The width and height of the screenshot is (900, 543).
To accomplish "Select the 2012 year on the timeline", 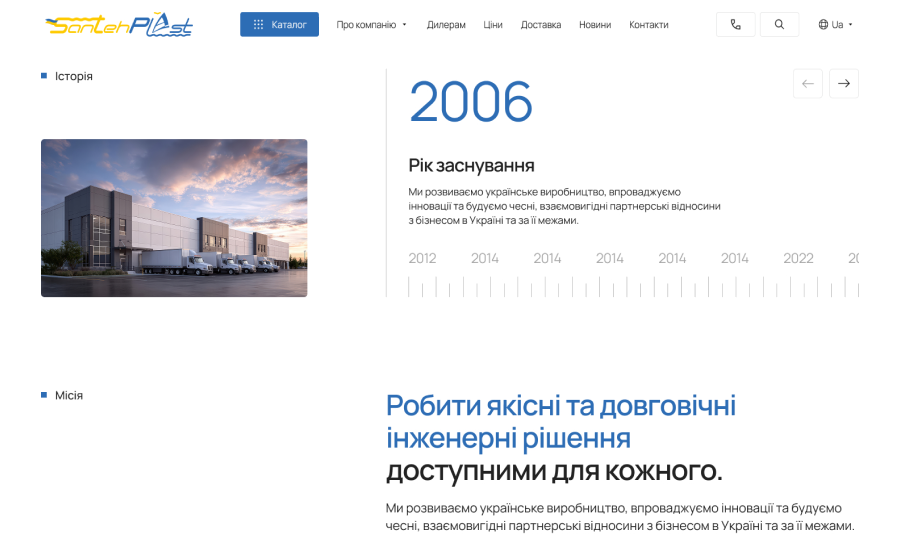I will coord(422,258).
